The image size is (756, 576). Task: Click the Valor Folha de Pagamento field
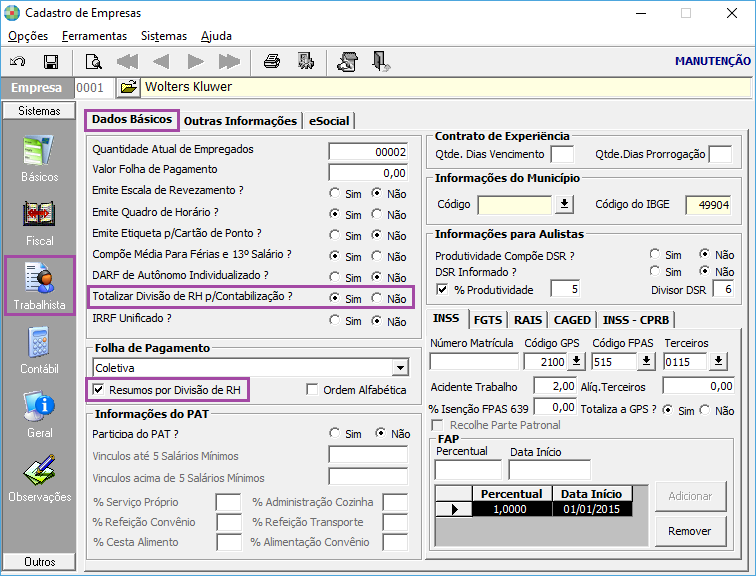pyautogui.click(x=368, y=171)
